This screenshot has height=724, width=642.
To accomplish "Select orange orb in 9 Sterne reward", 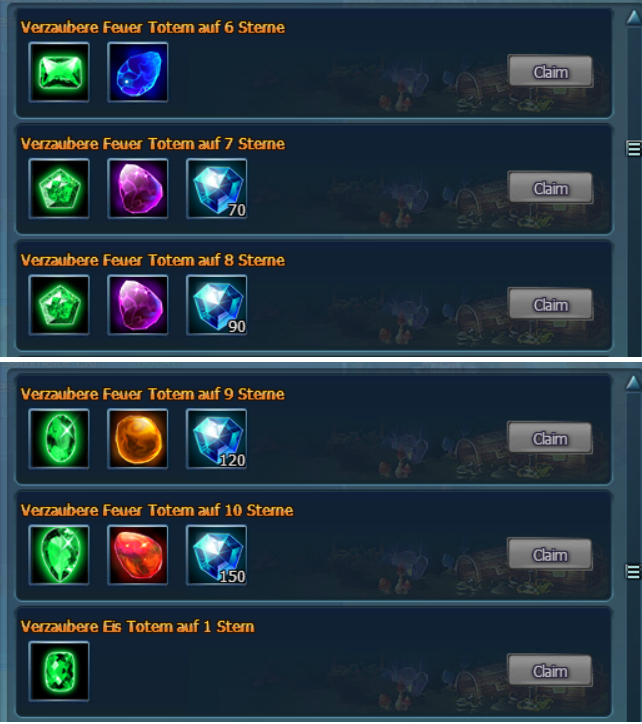I will click(x=138, y=439).
